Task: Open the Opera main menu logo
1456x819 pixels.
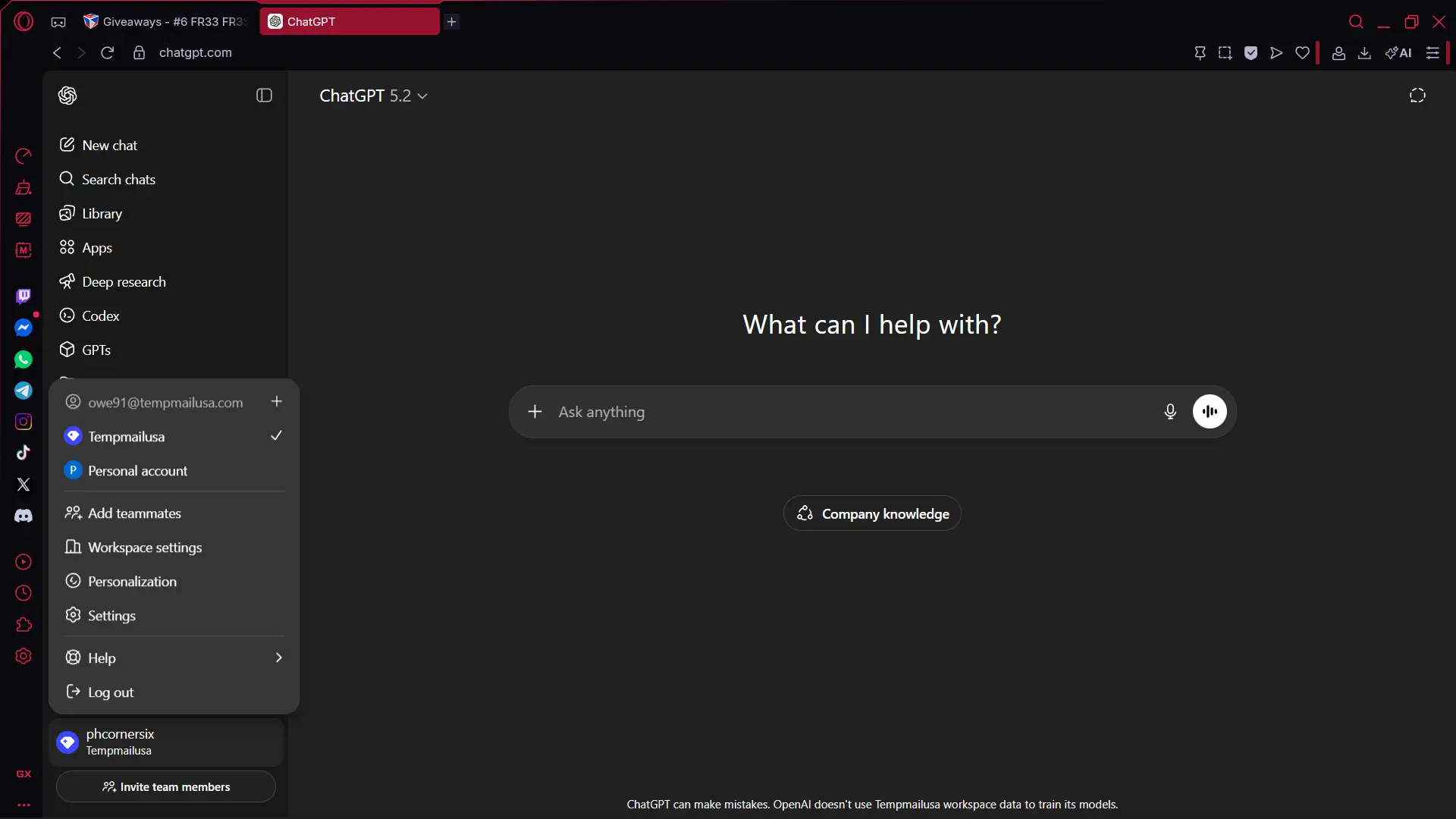Action: point(24,21)
